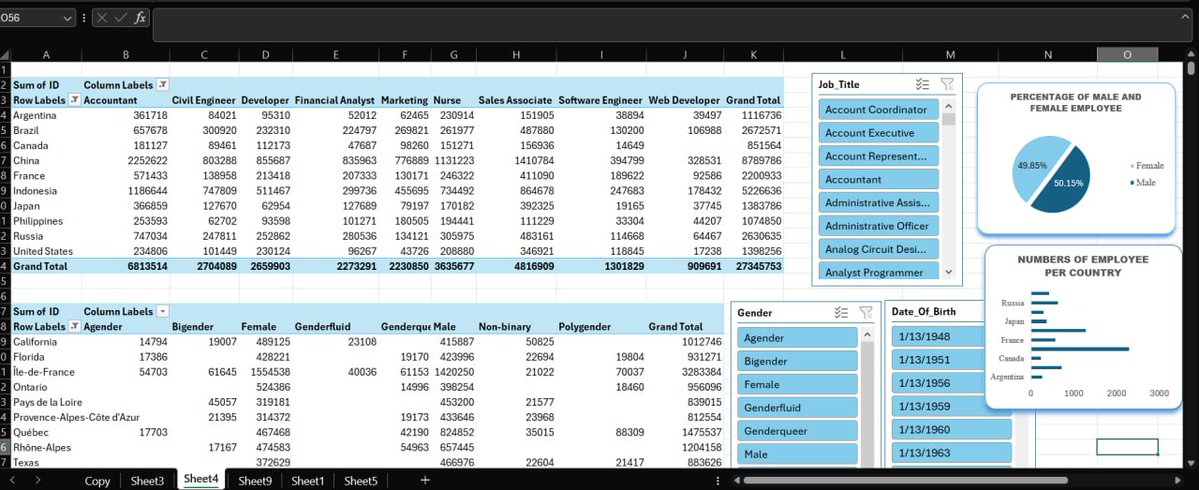Toggle Female in Gender slicer
This screenshot has width=1199, height=490.
(x=798, y=385)
